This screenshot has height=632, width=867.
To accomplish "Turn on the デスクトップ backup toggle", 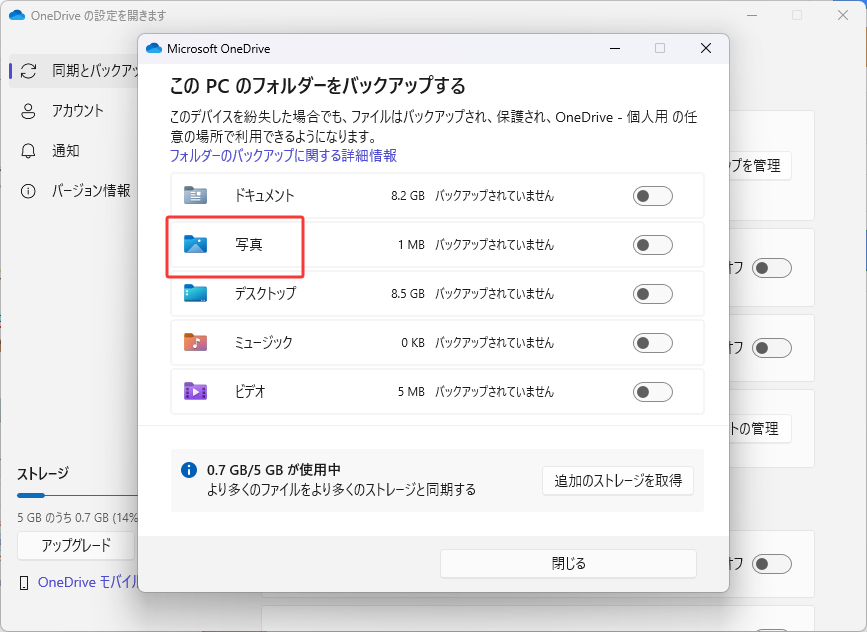I will (652, 294).
